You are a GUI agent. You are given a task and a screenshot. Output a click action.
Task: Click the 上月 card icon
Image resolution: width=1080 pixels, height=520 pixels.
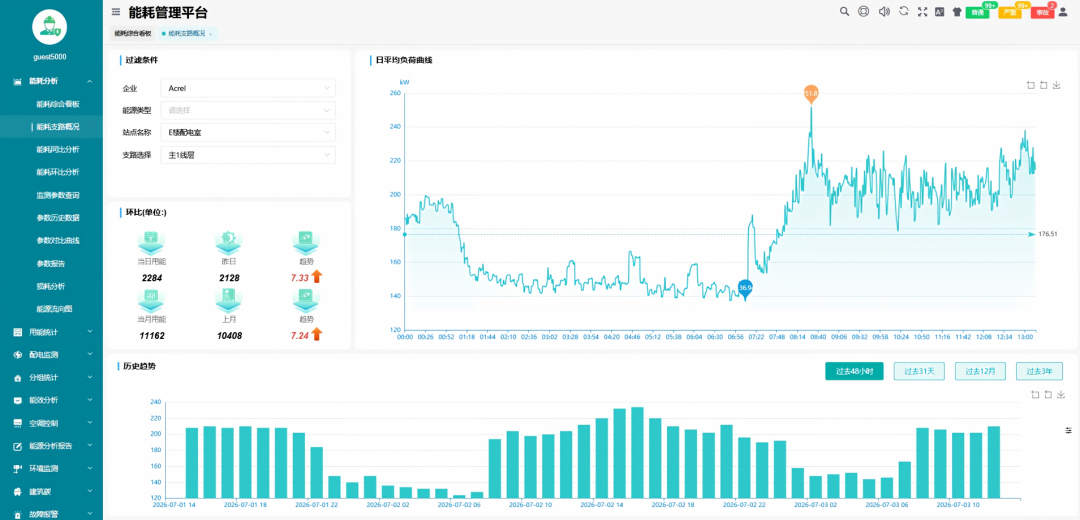click(x=229, y=299)
